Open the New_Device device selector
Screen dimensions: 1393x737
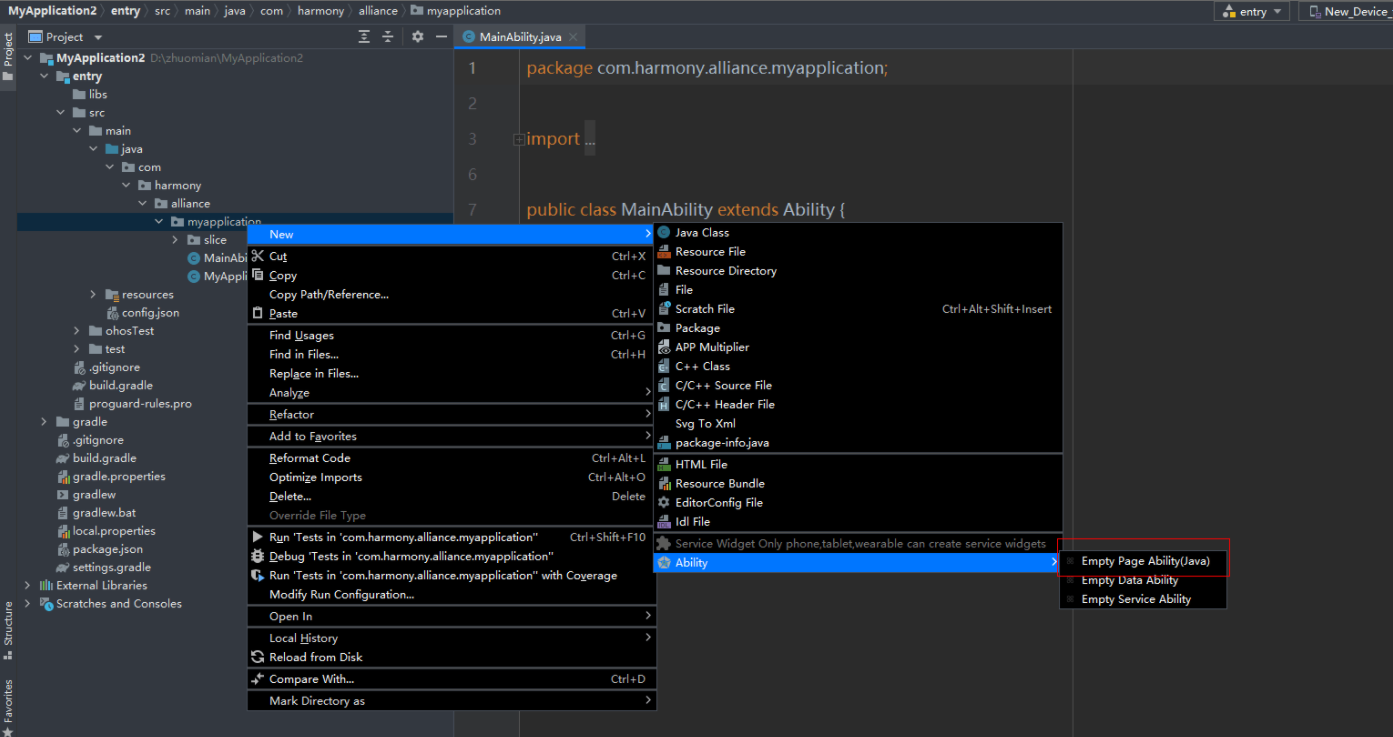click(x=1348, y=12)
